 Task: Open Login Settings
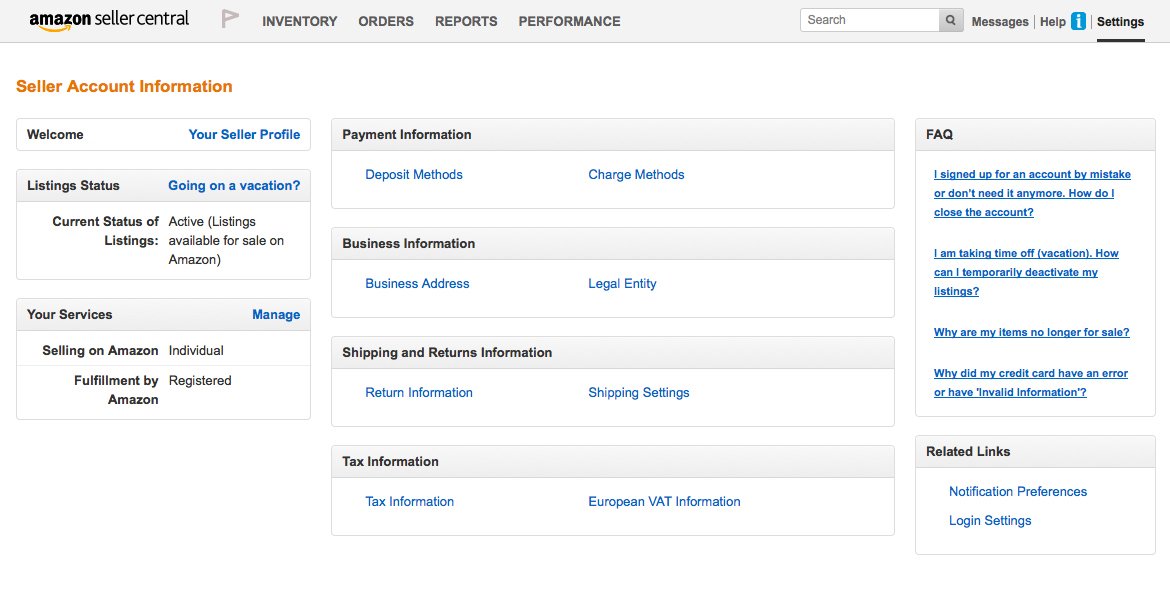(x=989, y=520)
